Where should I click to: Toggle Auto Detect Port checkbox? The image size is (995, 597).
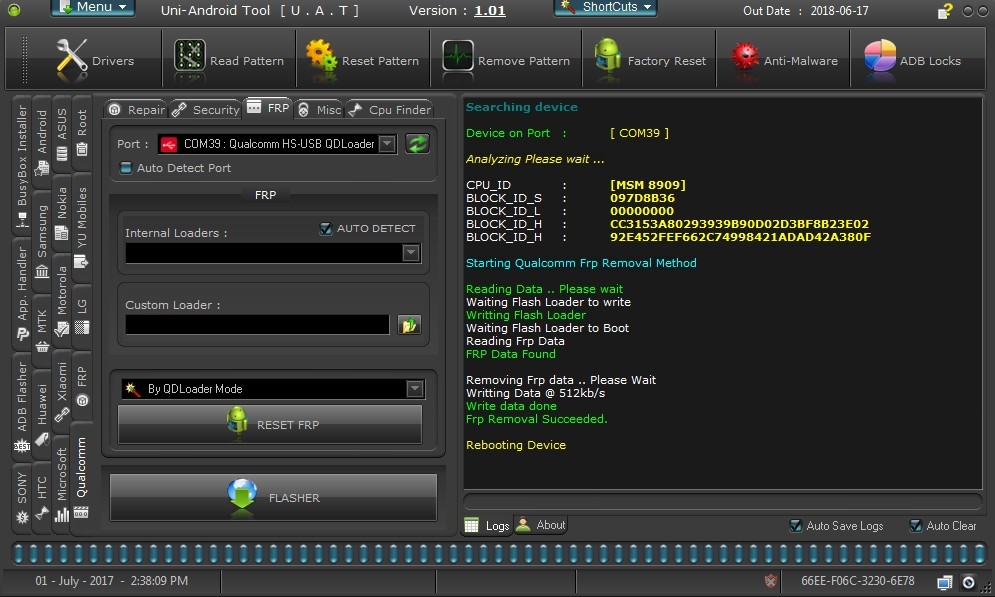coord(126,168)
